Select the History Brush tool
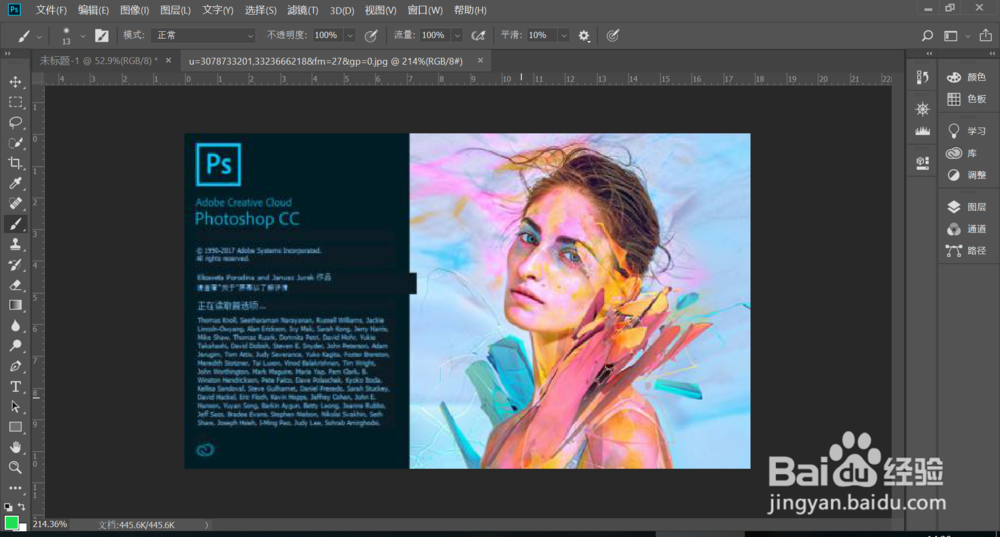Image resolution: width=1000 pixels, height=537 pixels. click(x=15, y=265)
